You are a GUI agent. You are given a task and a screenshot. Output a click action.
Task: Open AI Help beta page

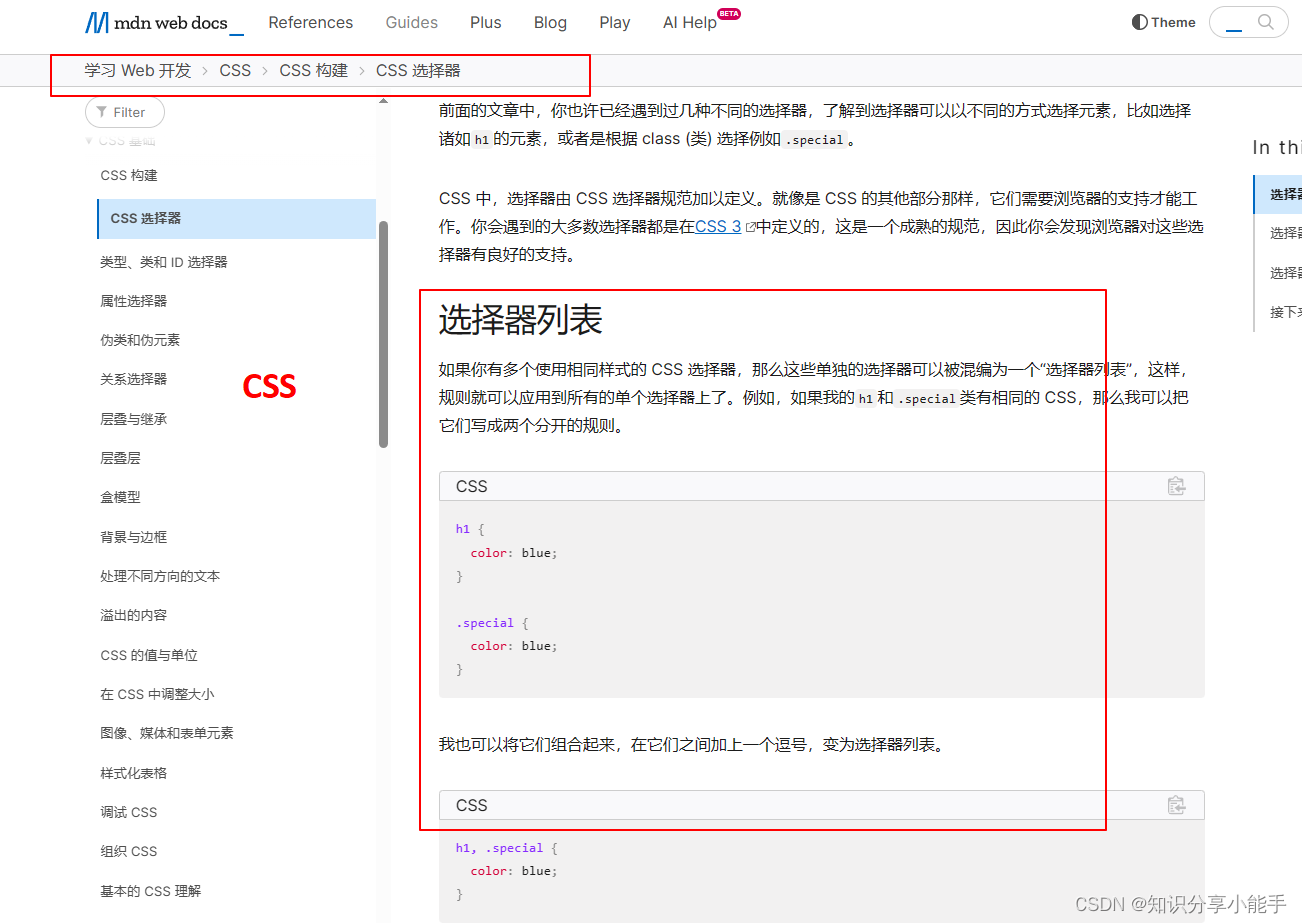tap(700, 21)
